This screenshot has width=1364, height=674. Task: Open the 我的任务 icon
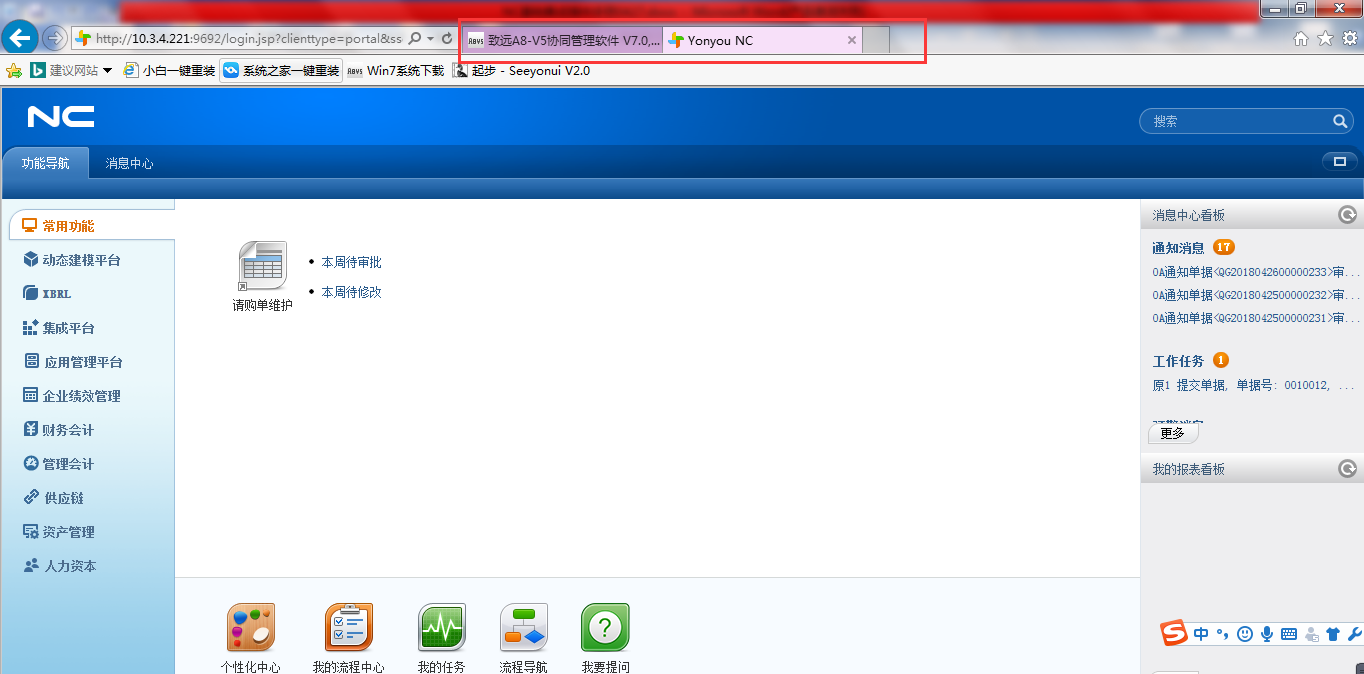click(x=442, y=629)
